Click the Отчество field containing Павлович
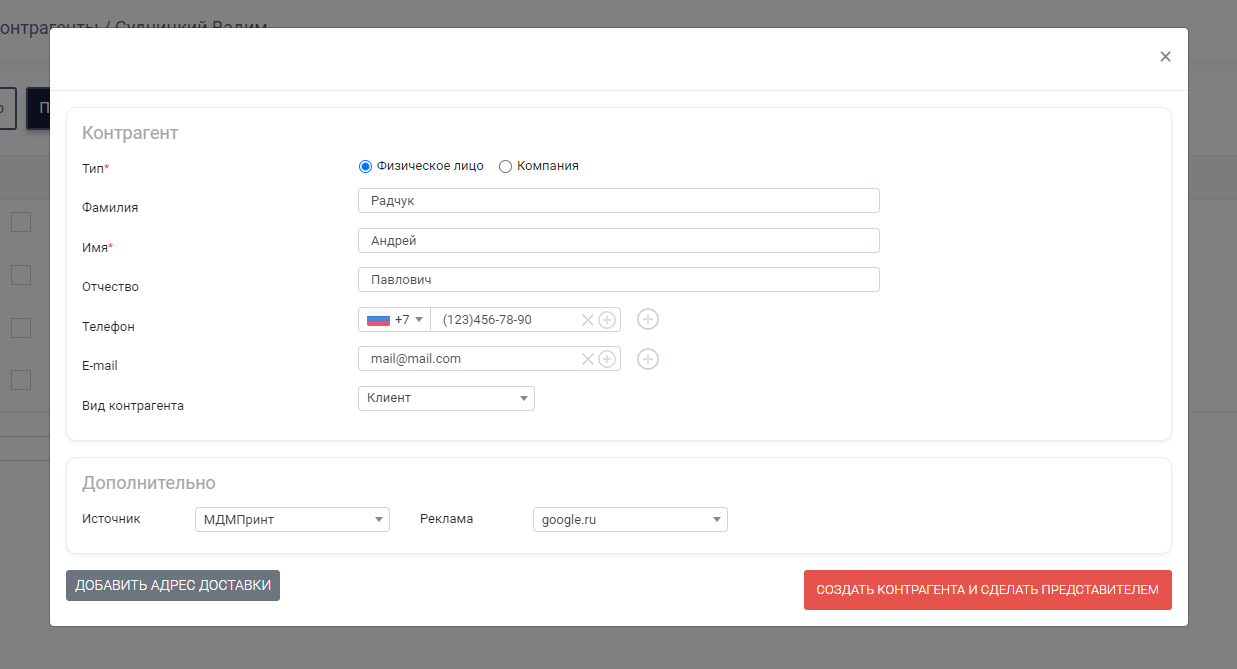Image resolution: width=1237 pixels, height=669 pixels. click(x=619, y=280)
